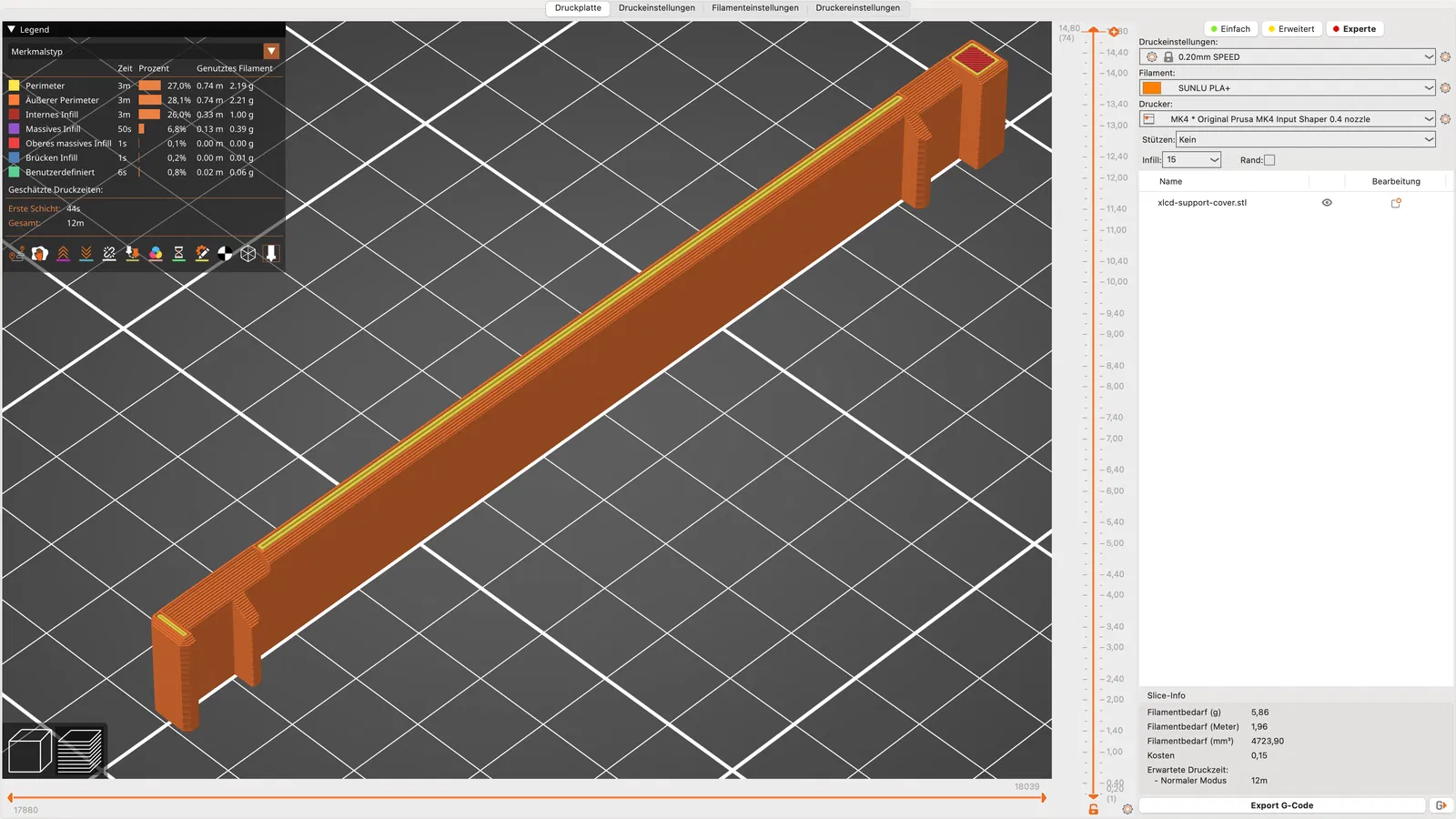
Task: Open Druckeinstellungen preset dropdown
Action: coord(1288,56)
